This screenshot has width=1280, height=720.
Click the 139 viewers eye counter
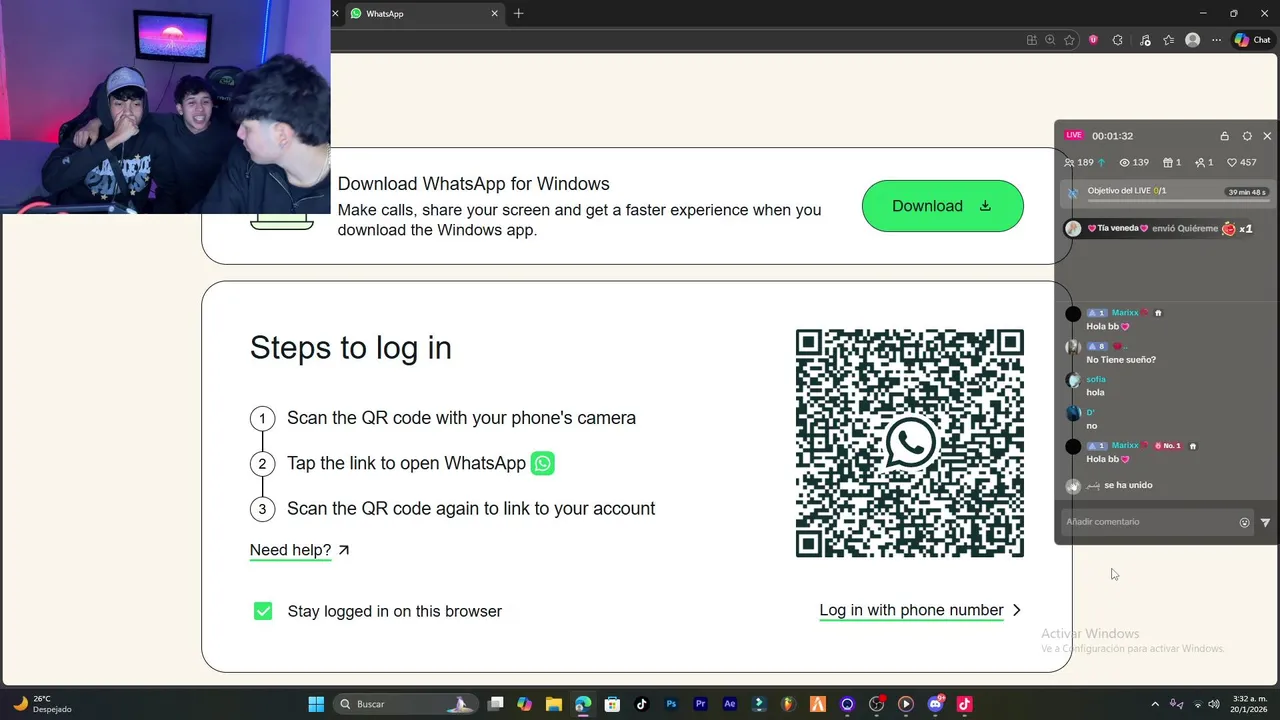coord(1133,162)
